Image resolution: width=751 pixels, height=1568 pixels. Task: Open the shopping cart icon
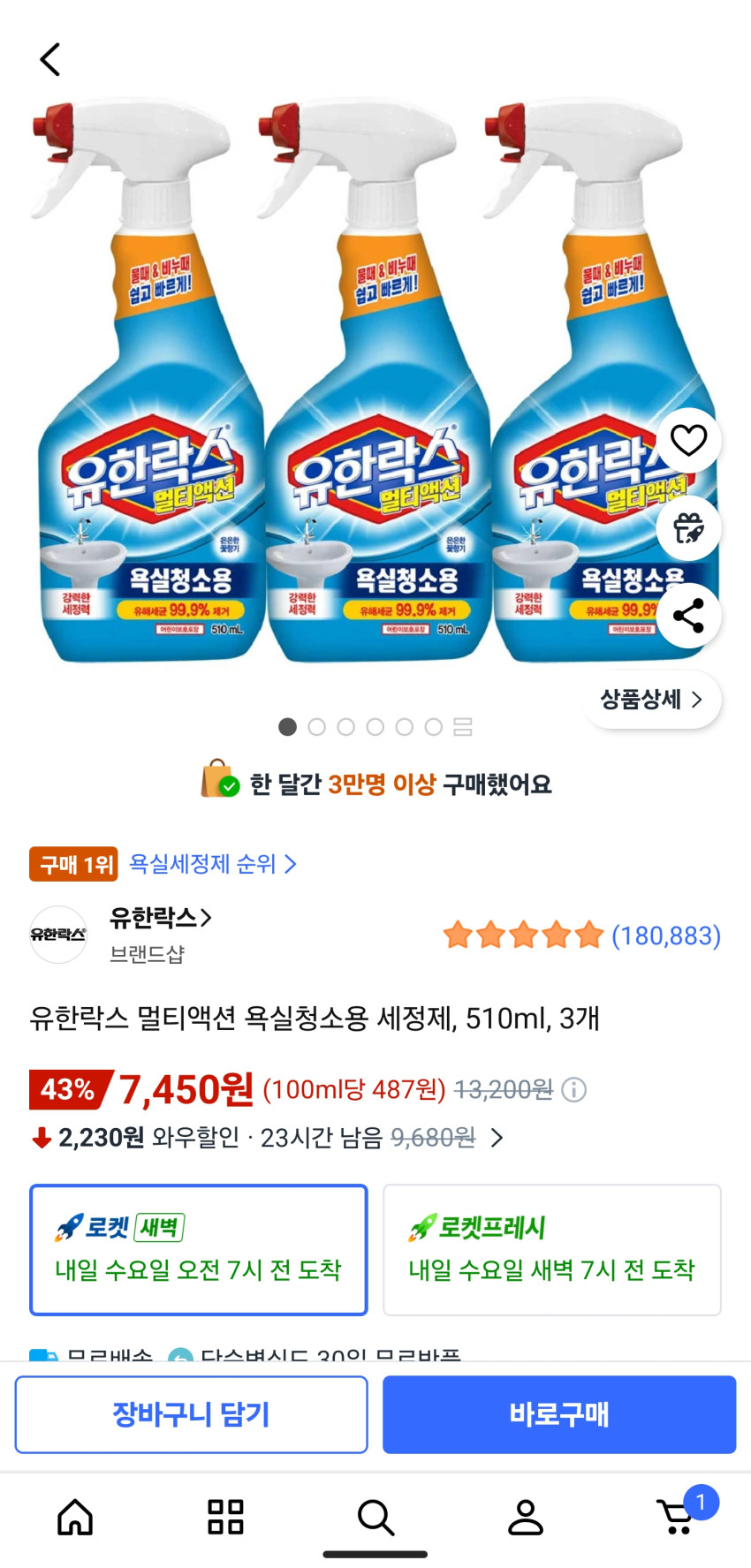(679, 1517)
